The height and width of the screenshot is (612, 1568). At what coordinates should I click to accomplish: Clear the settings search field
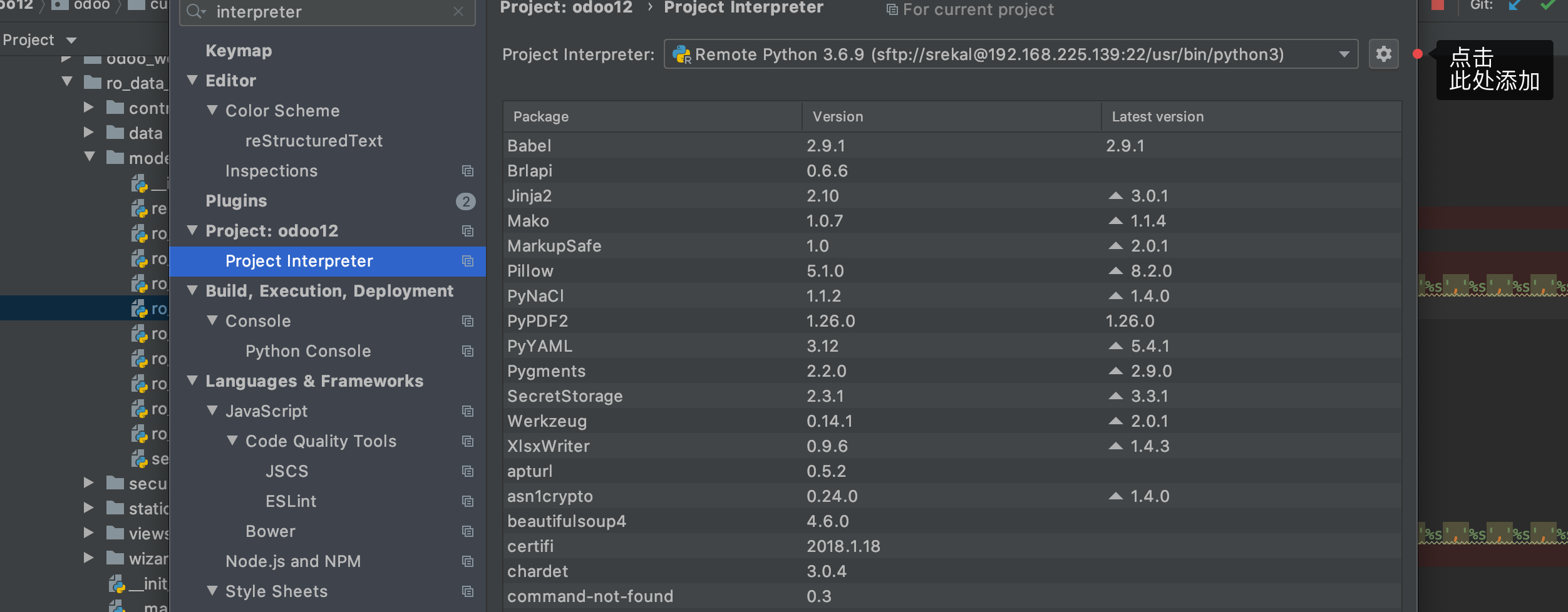click(458, 12)
